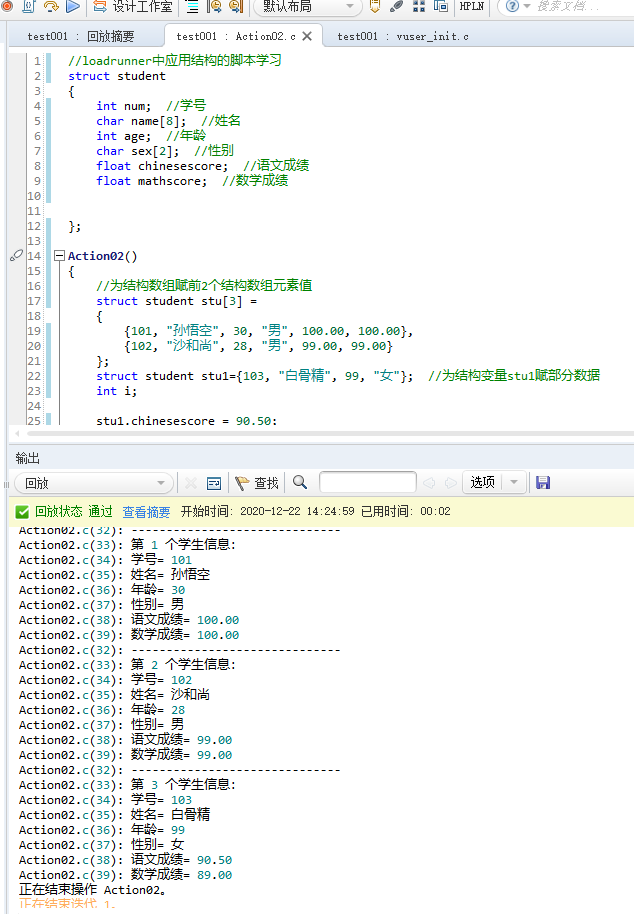The height and width of the screenshot is (914, 634).
Task: Click the 回放状态 通过 status text
Action: (x=73, y=511)
